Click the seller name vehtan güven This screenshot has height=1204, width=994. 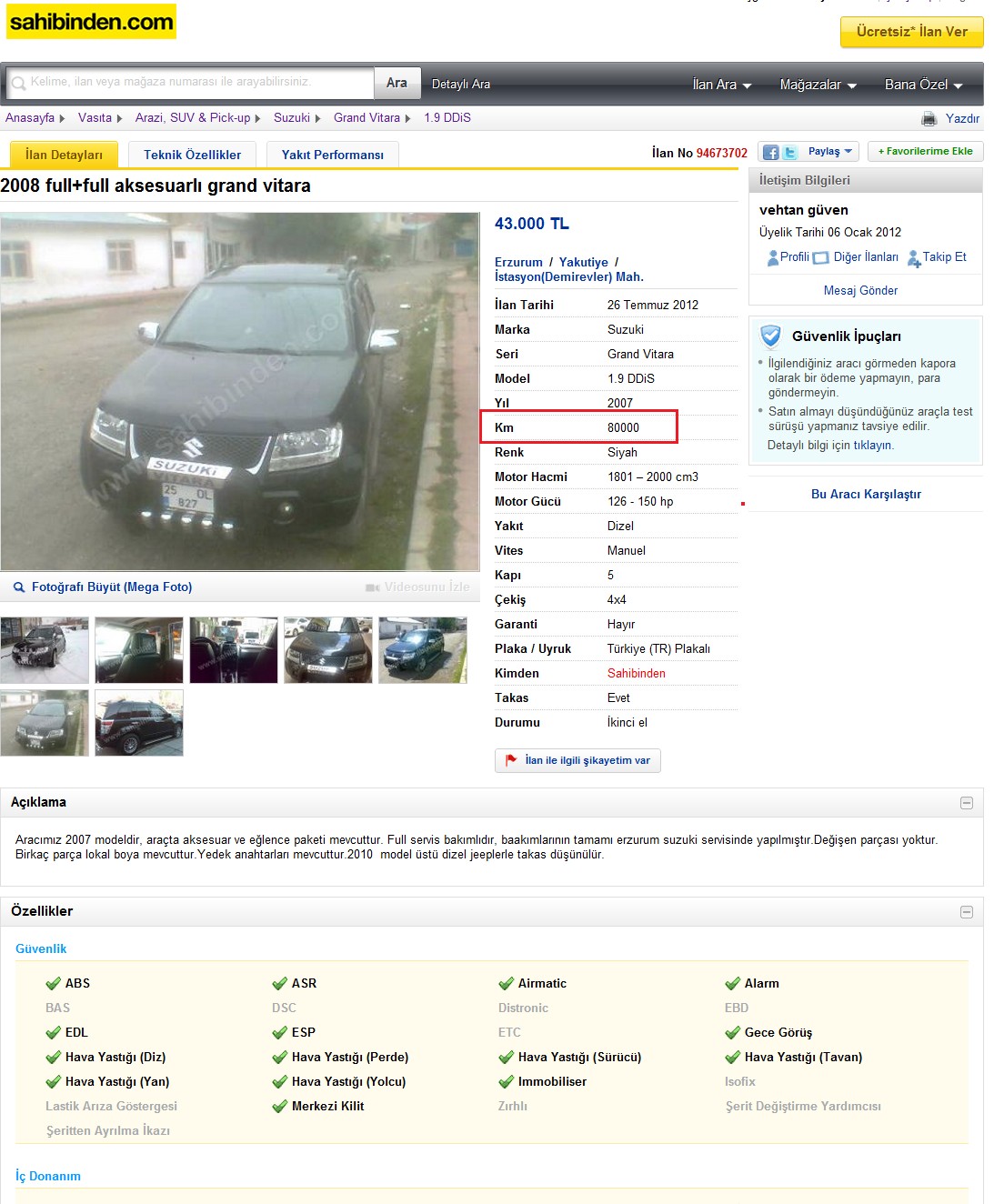pos(804,210)
